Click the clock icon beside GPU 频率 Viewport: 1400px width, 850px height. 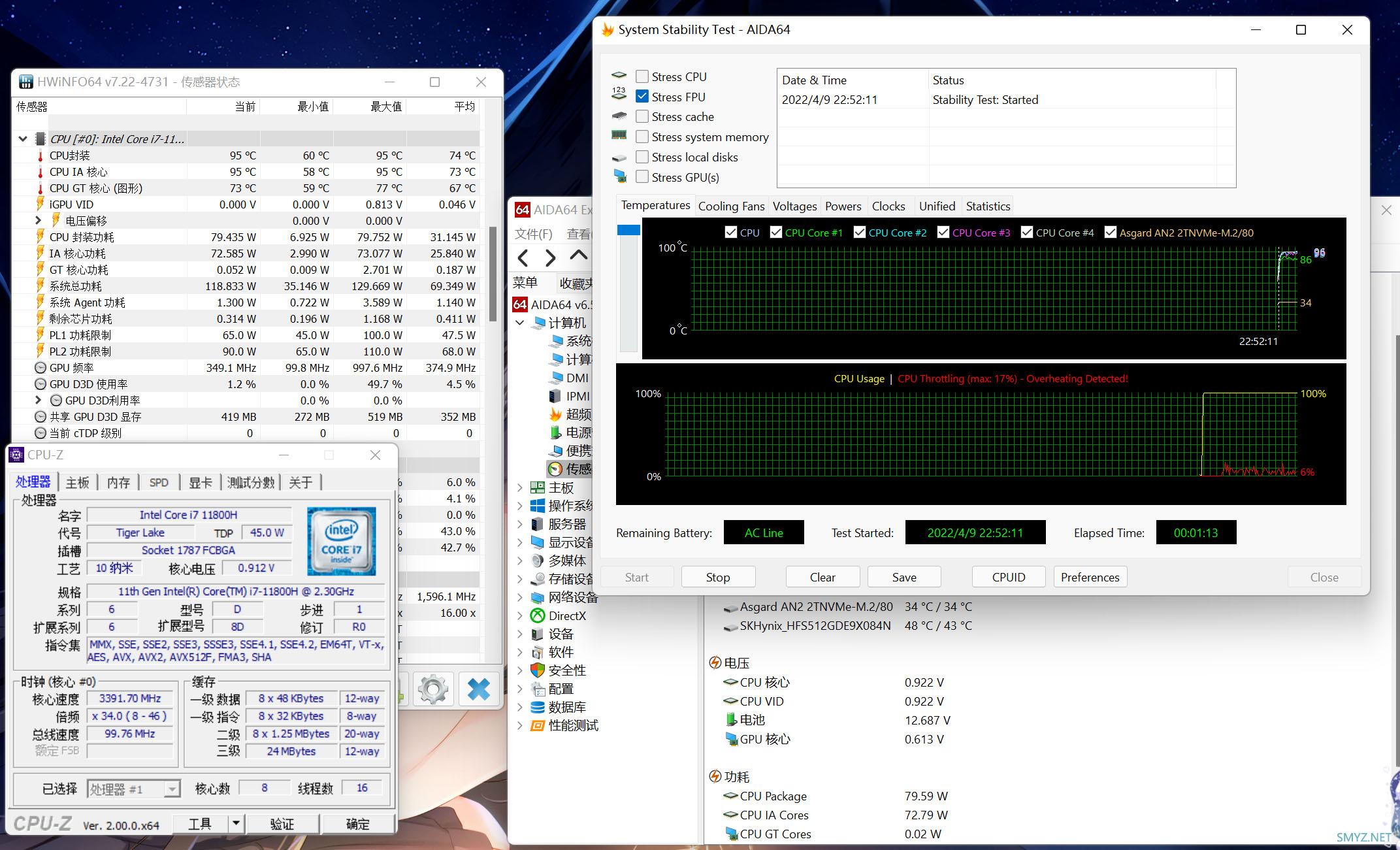click(41, 368)
